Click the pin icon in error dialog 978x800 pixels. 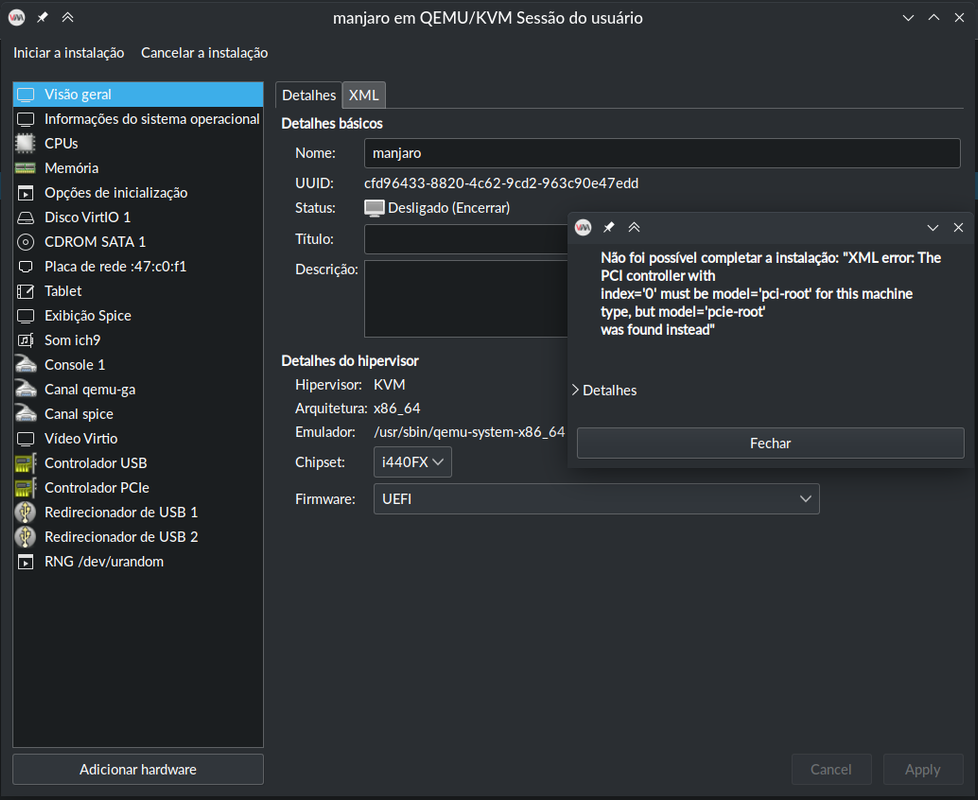click(x=609, y=228)
